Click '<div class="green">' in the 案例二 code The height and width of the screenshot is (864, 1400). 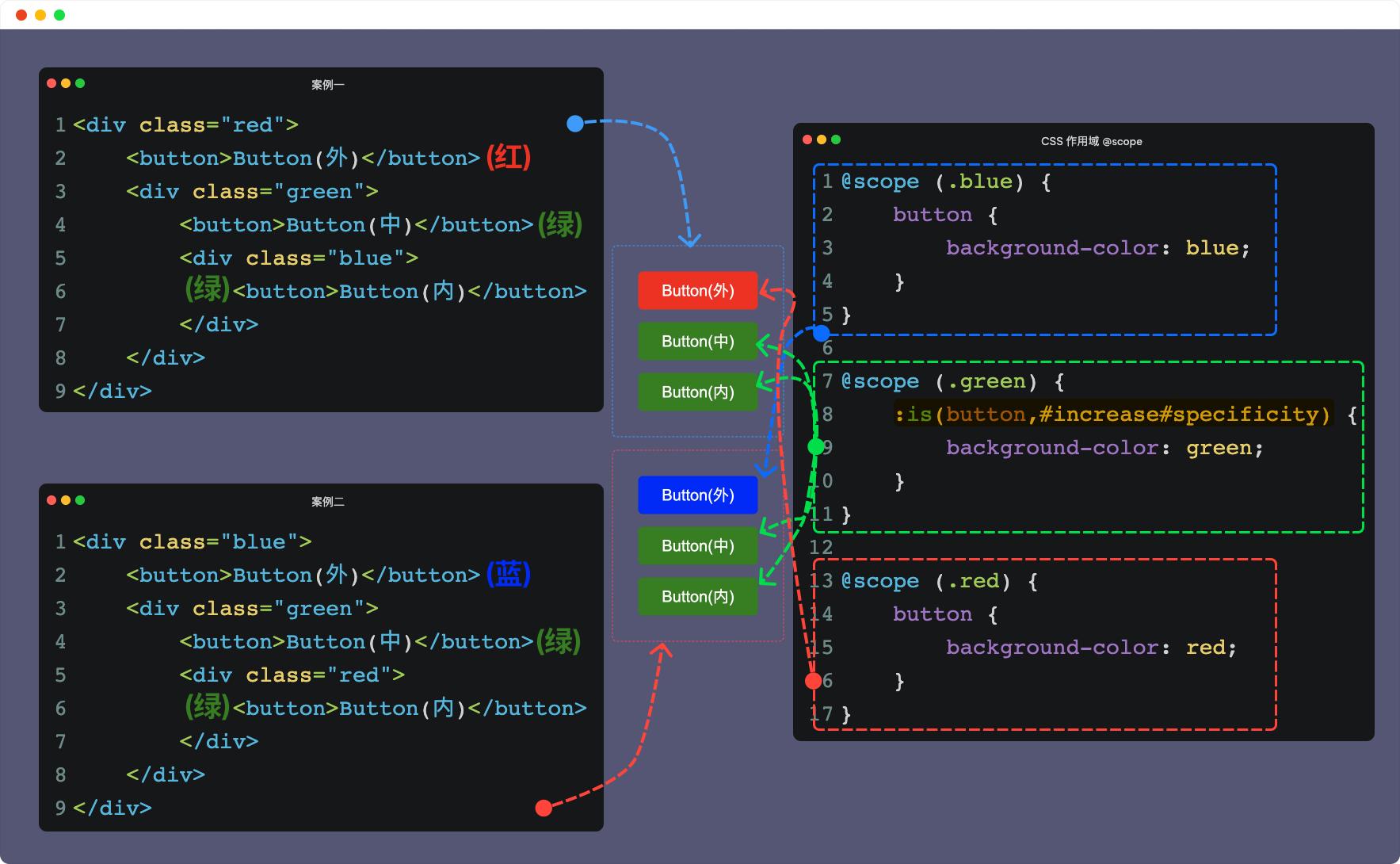tap(252, 609)
